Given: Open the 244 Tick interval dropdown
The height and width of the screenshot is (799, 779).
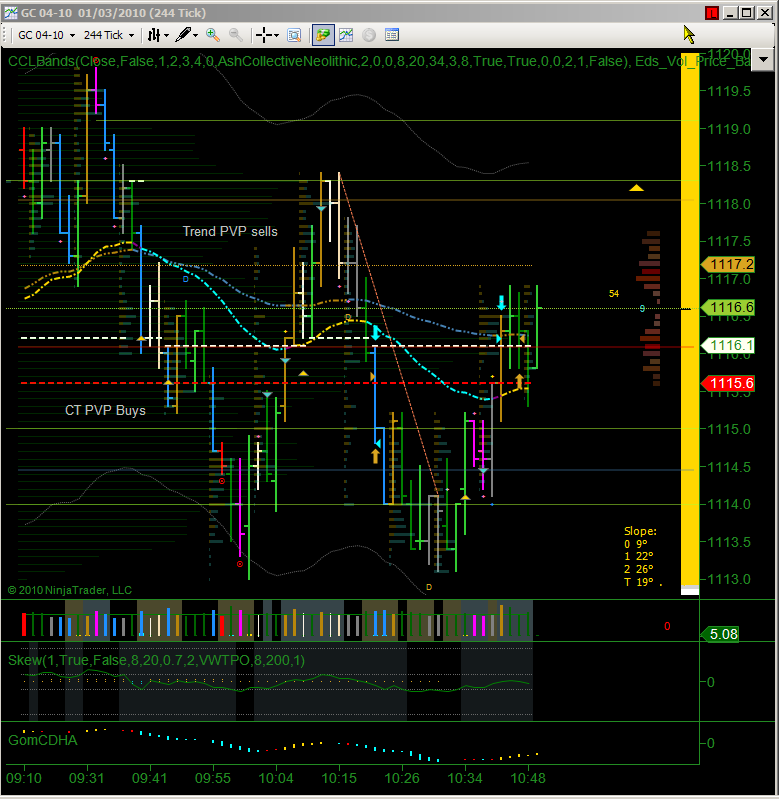Looking at the screenshot, I should pyautogui.click(x=109, y=35).
